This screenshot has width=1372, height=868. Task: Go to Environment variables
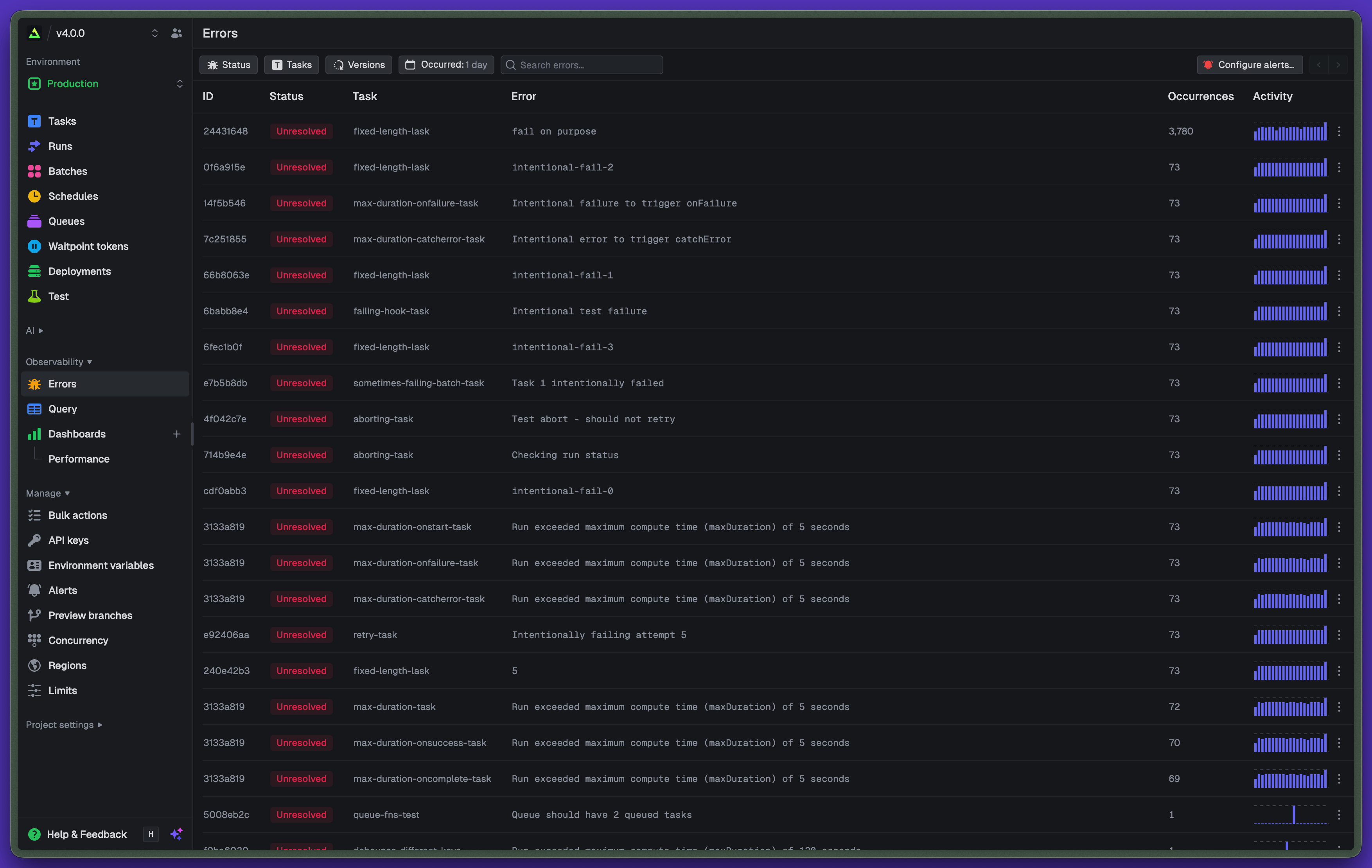click(105, 565)
